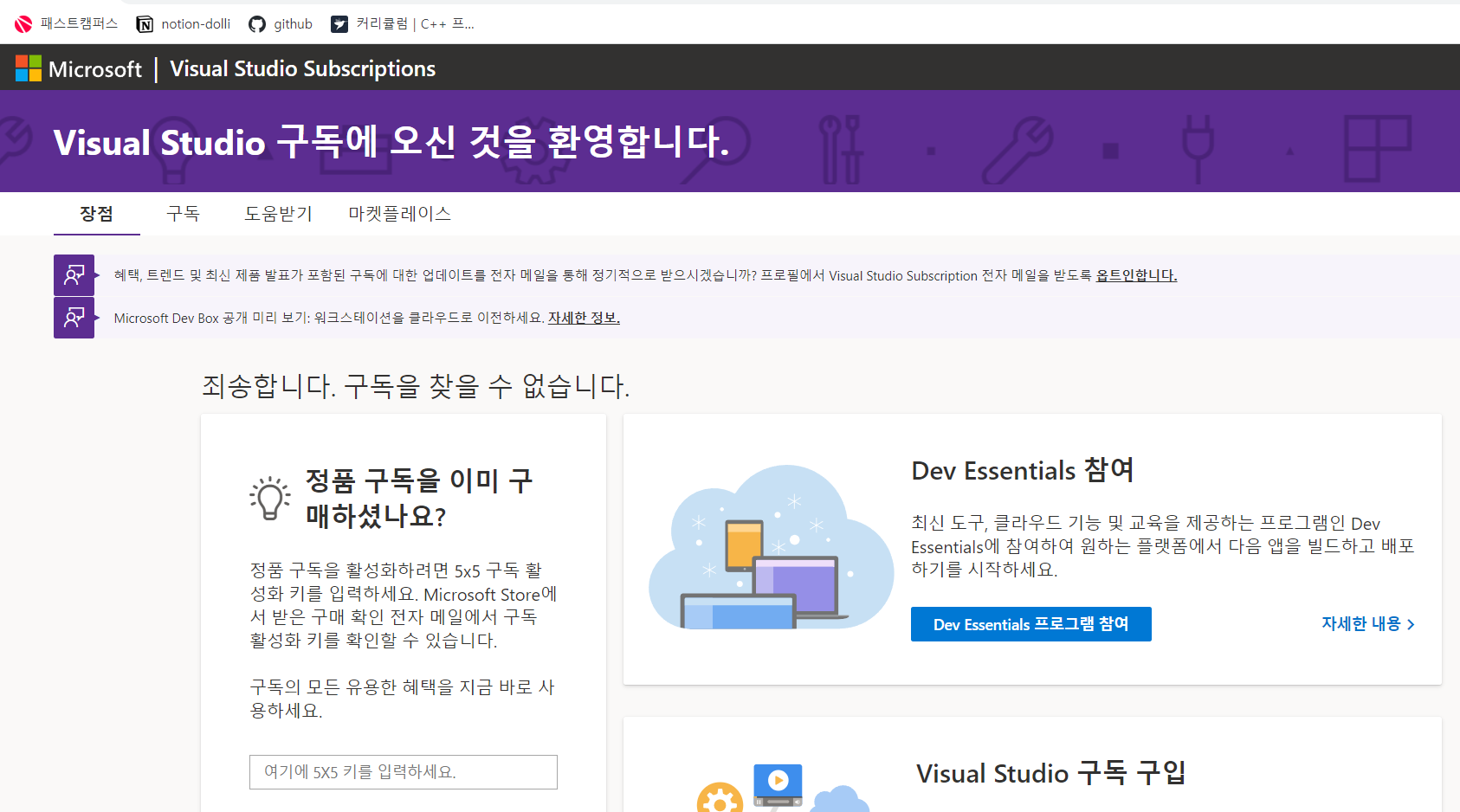The width and height of the screenshot is (1460, 812).
Task: Open the 패스트캠퍼스 bookmark icon
Action: (x=23, y=24)
